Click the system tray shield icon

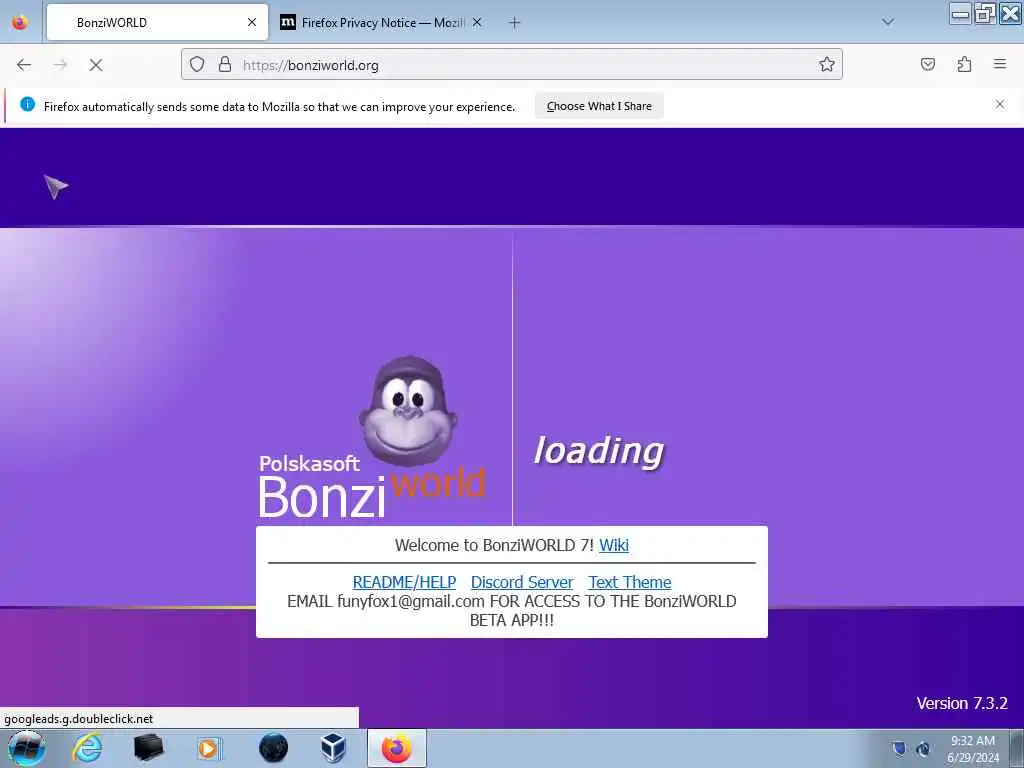899,748
